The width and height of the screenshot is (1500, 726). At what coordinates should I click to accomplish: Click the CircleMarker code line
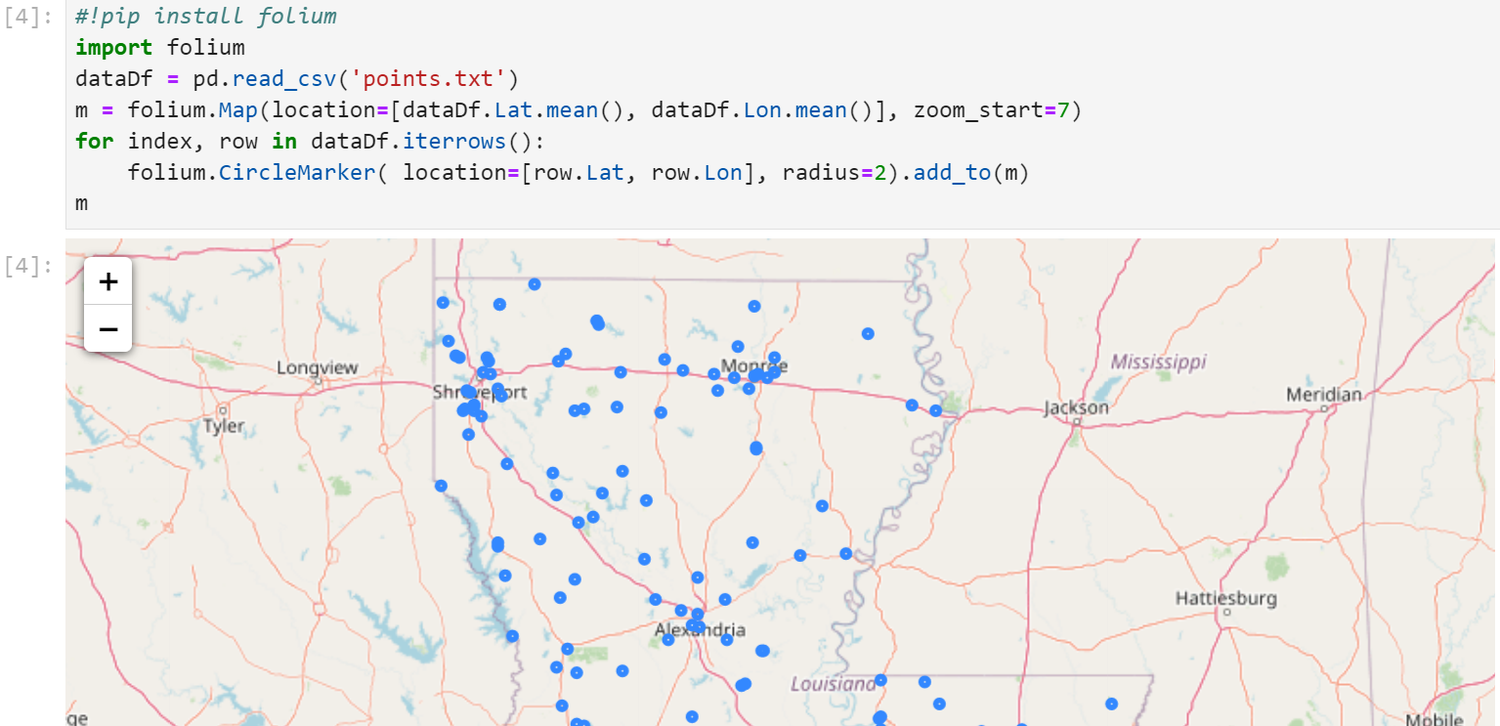coord(578,172)
